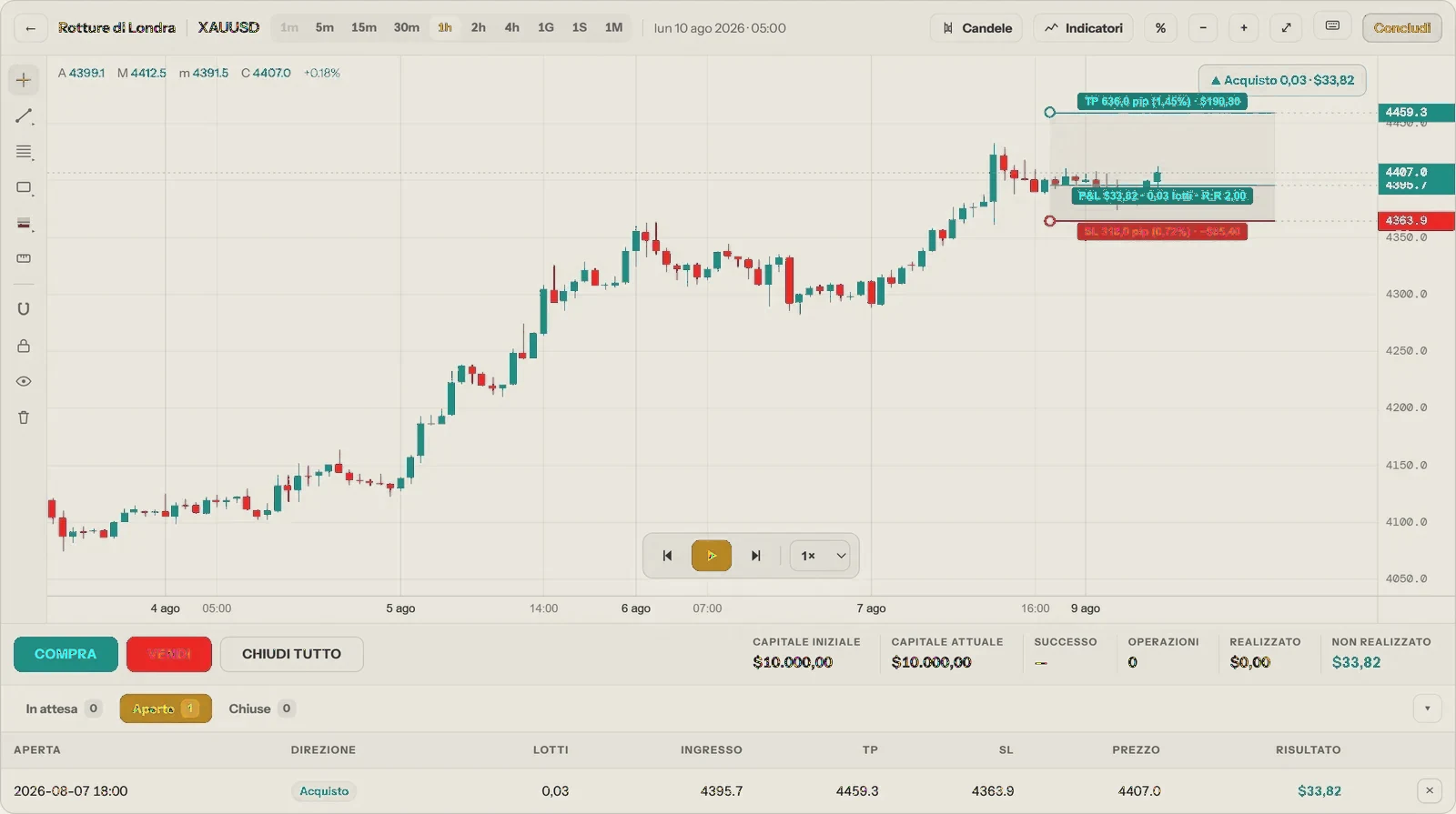The image size is (1456, 814).
Task: Click the COMPRA buy button
Action: (x=66, y=654)
